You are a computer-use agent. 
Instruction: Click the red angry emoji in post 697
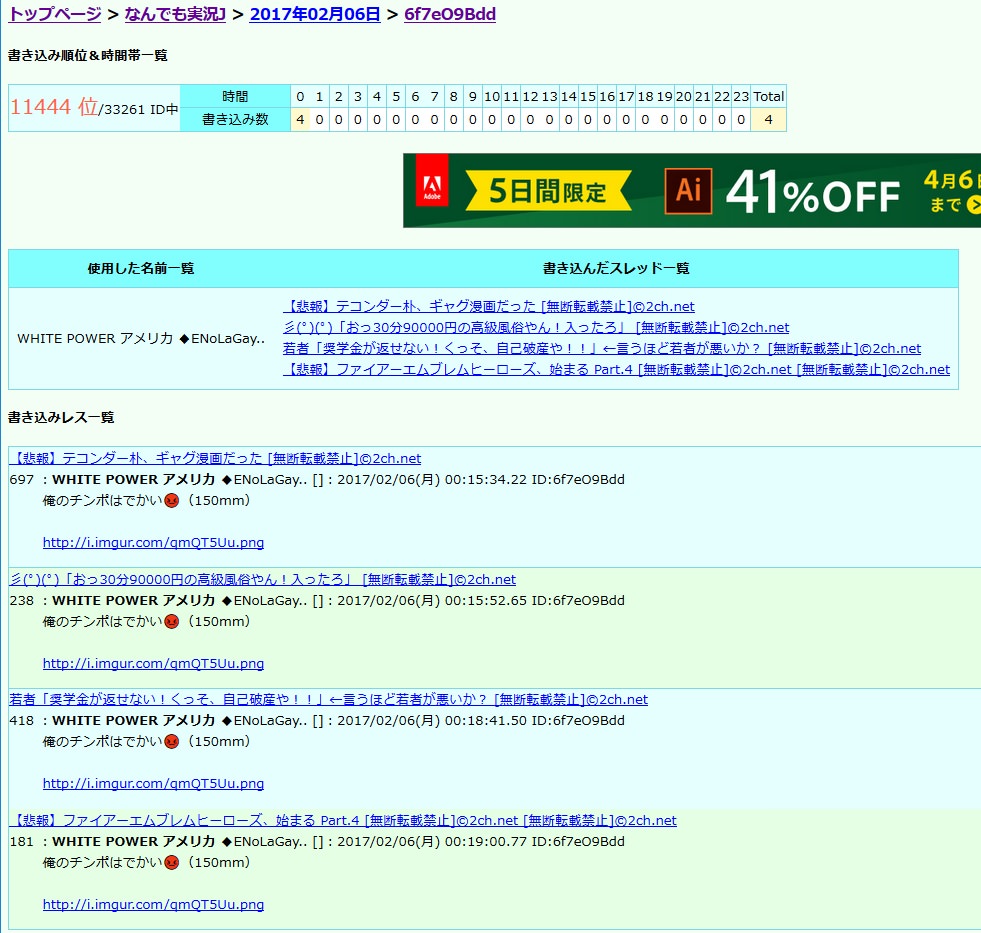(x=171, y=501)
